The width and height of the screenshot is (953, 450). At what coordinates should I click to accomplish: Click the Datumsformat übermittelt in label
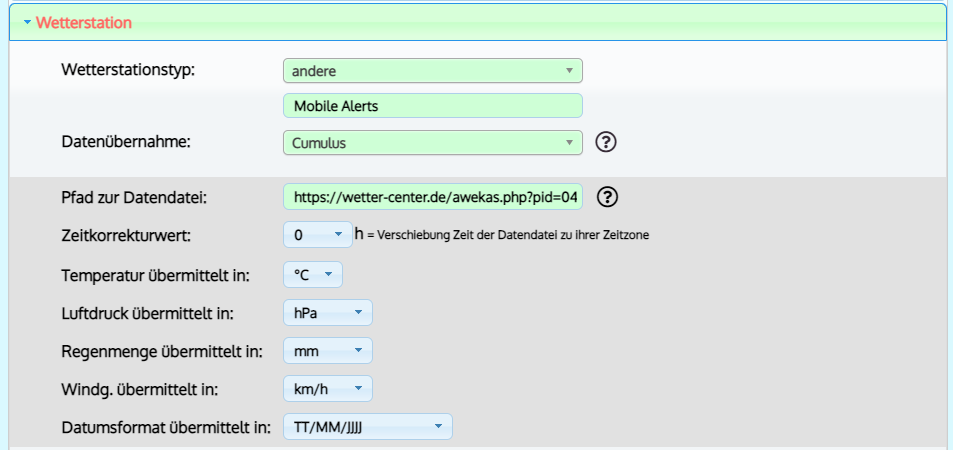tap(166, 428)
